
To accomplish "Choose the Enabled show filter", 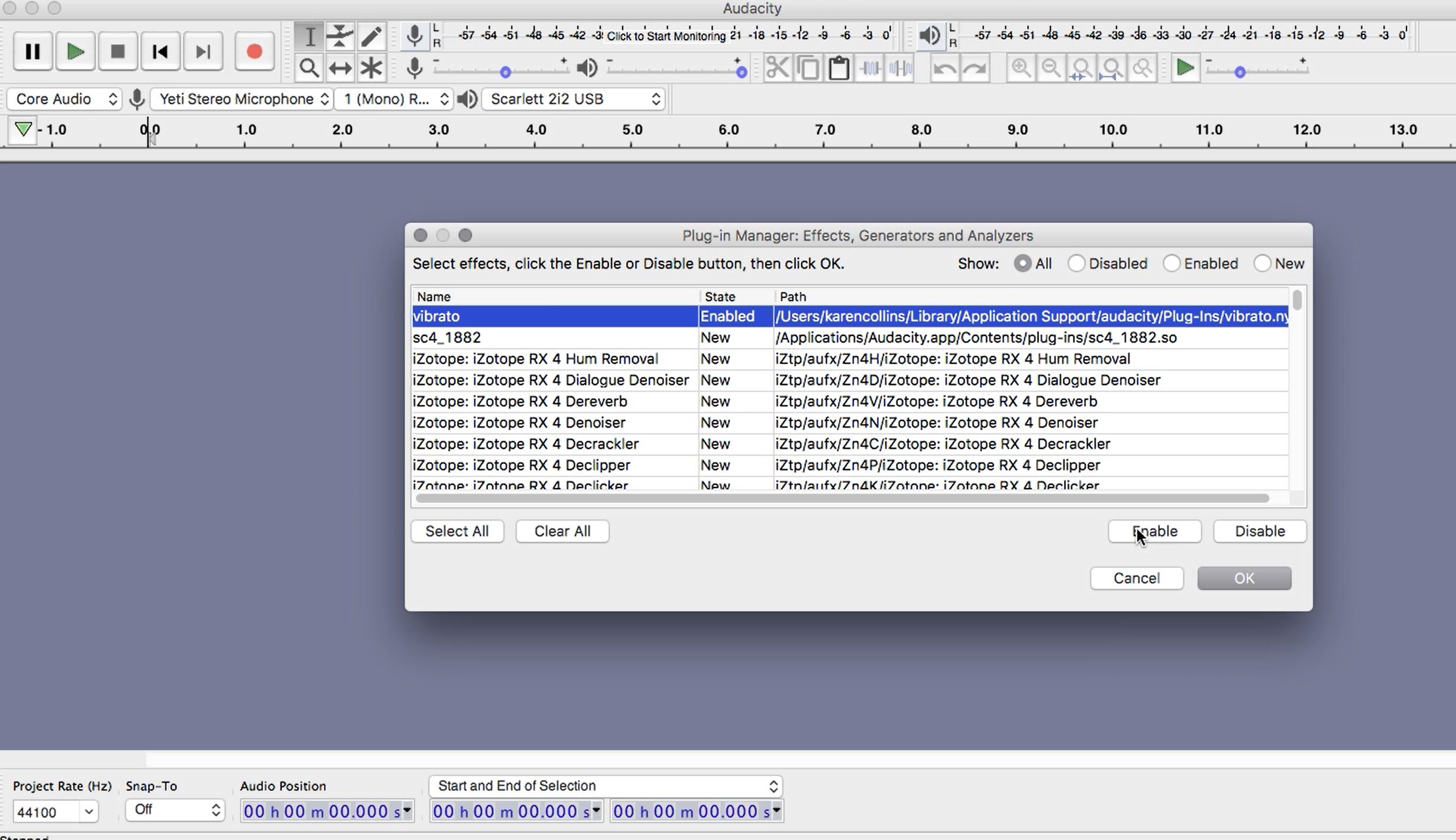I will pyautogui.click(x=1172, y=263).
